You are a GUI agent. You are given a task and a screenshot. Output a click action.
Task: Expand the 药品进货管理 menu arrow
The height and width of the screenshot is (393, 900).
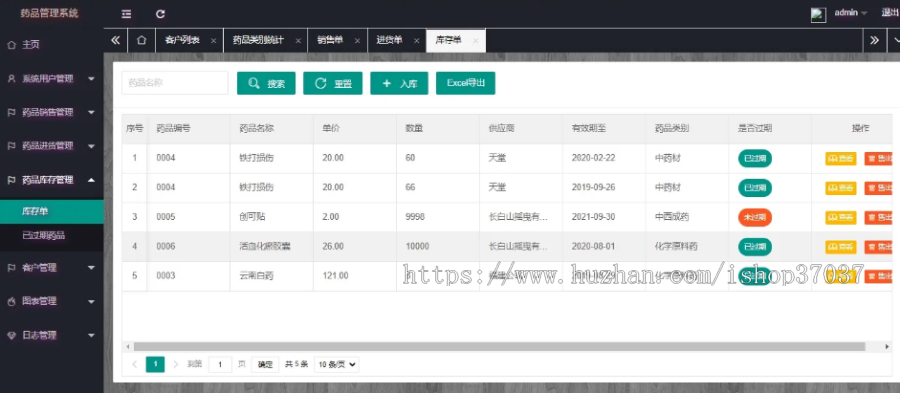pyautogui.click(x=92, y=146)
